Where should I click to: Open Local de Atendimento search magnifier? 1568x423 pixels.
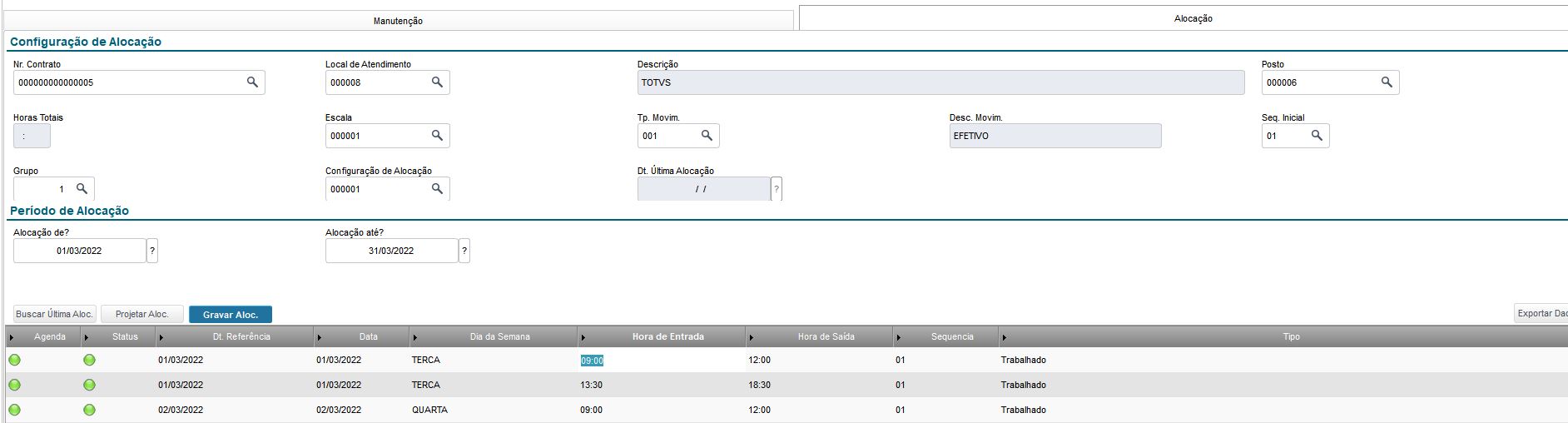tap(437, 82)
